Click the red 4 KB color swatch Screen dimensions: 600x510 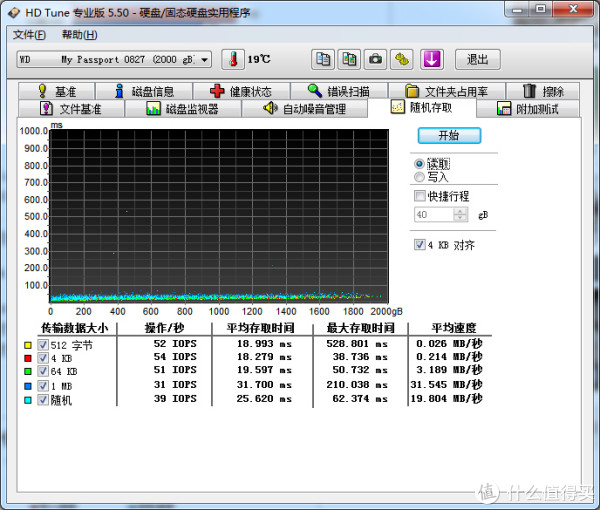click(28, 358)
